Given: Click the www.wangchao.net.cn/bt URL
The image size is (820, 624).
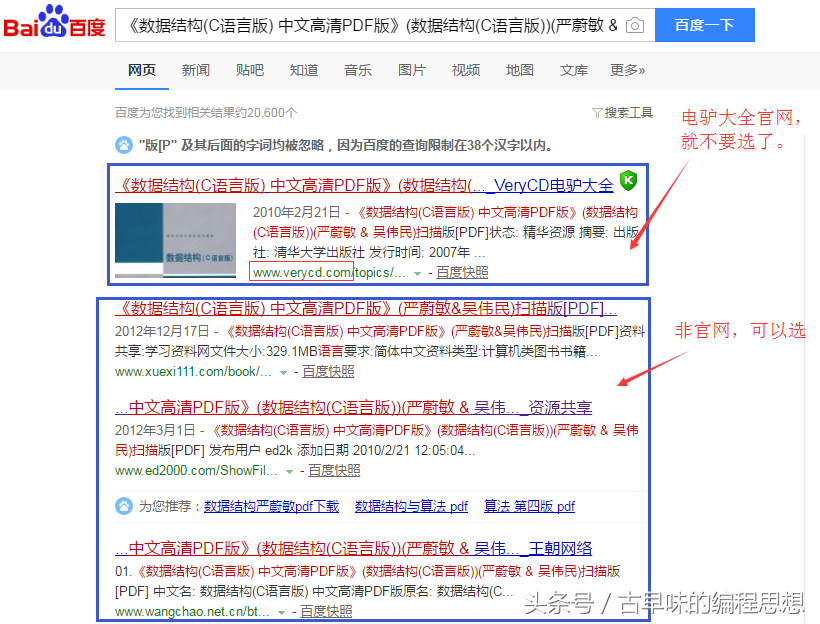Looking at the screenshot, I should (192, 611).
